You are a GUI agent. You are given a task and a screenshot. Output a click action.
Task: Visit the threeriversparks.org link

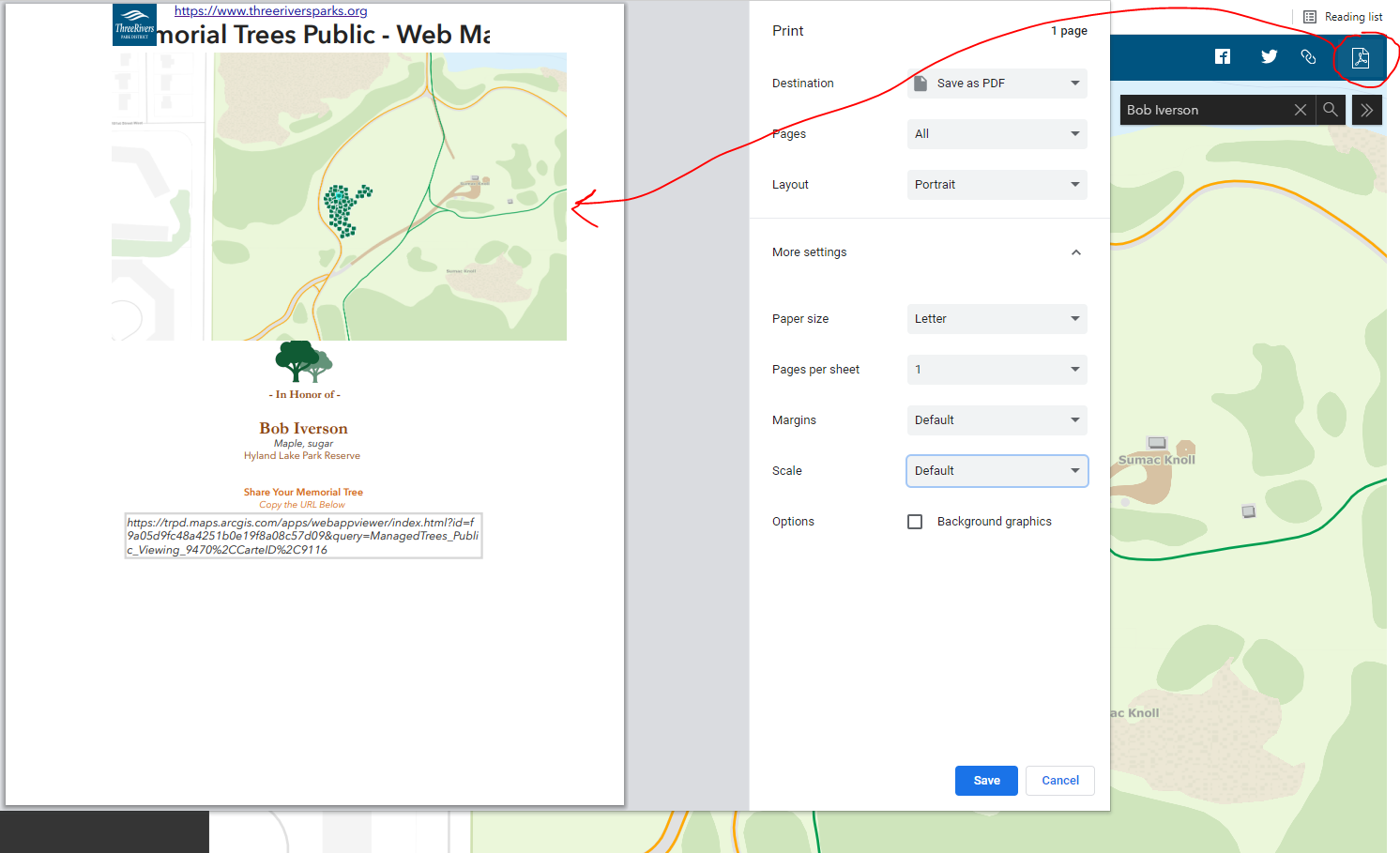(x=270, y=11)
